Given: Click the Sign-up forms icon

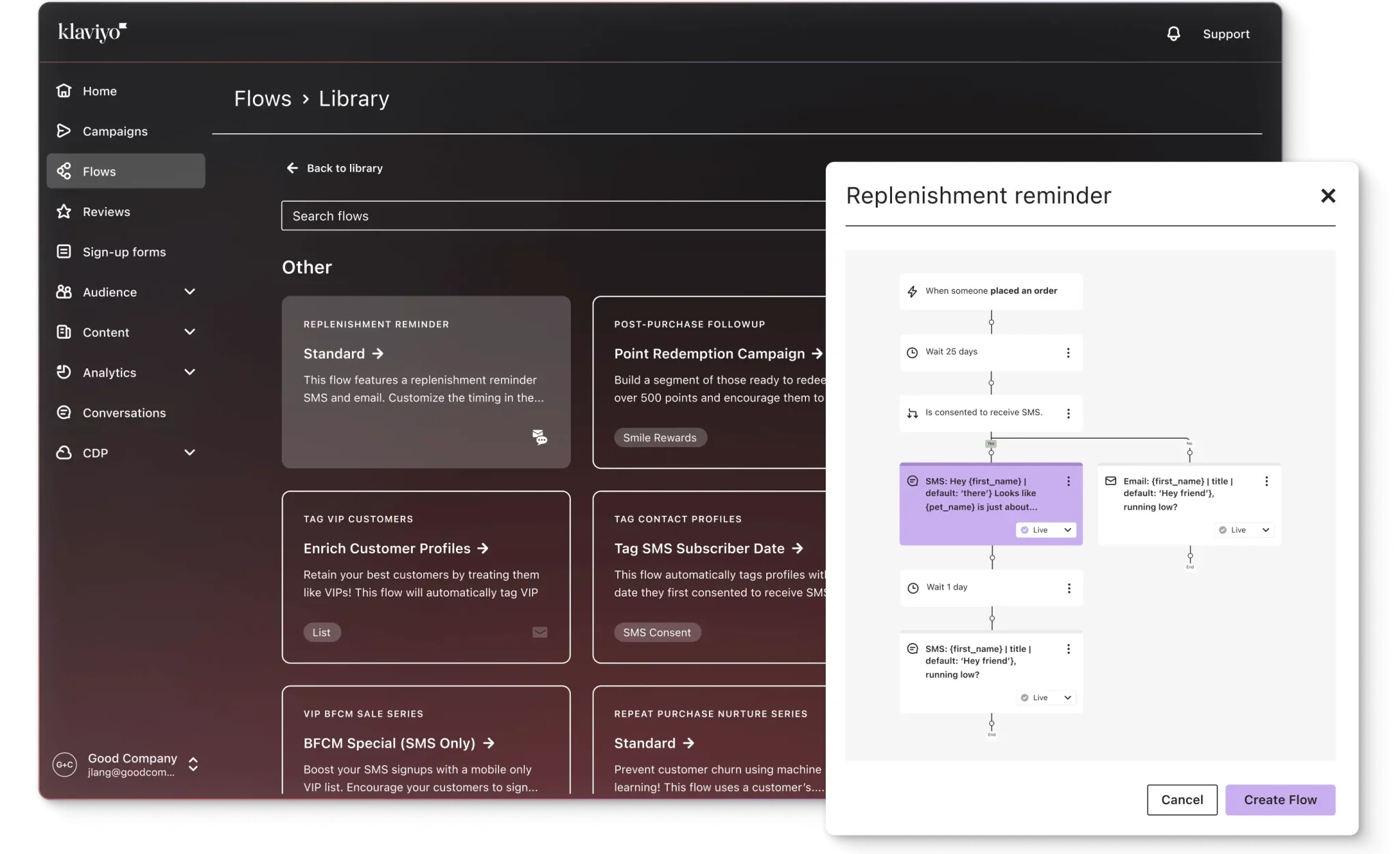Looking at the screenshot, I should (x=64, y=251).
